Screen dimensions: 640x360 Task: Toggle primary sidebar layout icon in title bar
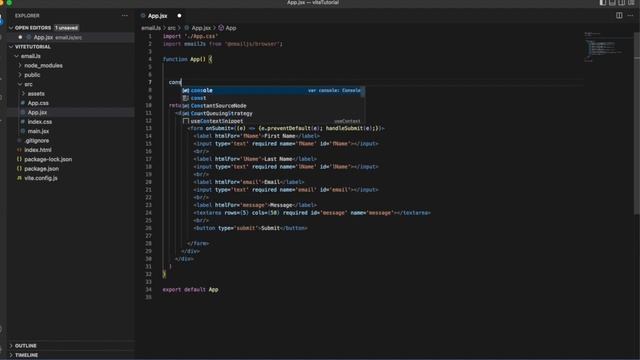click(x=603, y=3)
